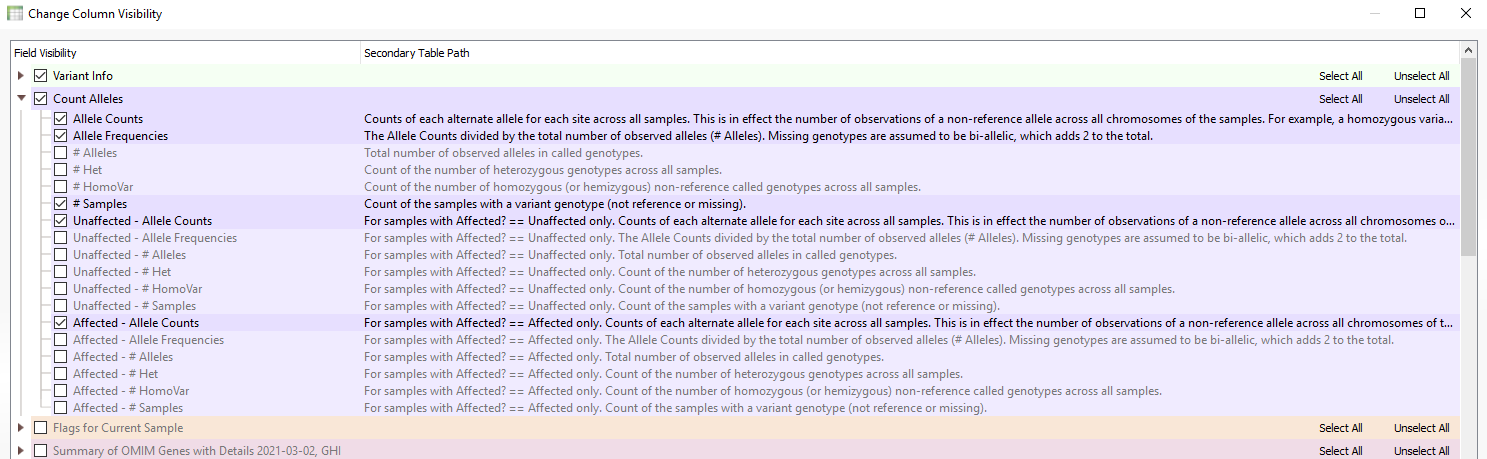Collapse the Count Alleles group

pos(21,99)
